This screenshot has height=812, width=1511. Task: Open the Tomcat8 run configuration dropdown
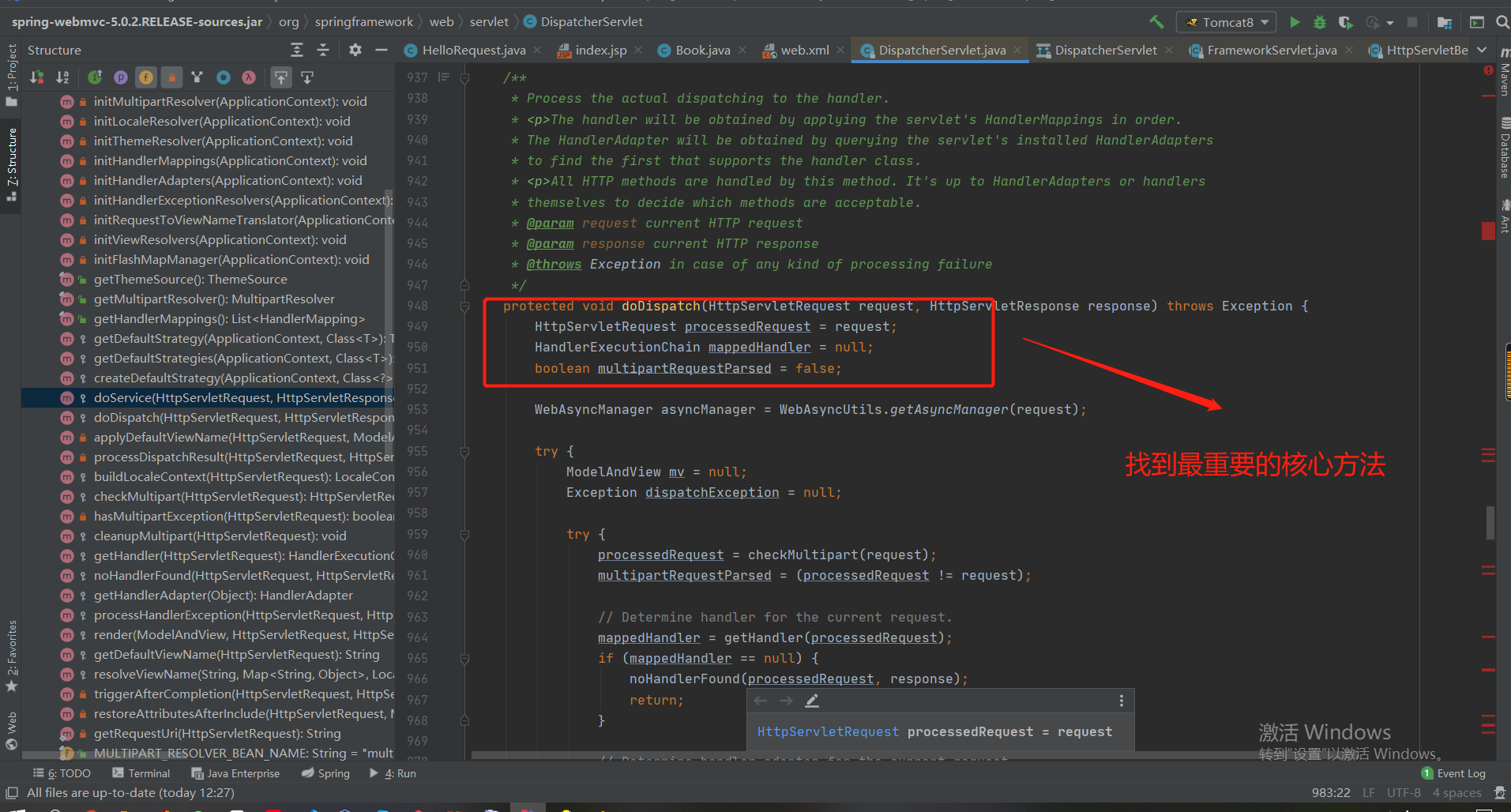pyautogui.click(x=1227, y=22)
